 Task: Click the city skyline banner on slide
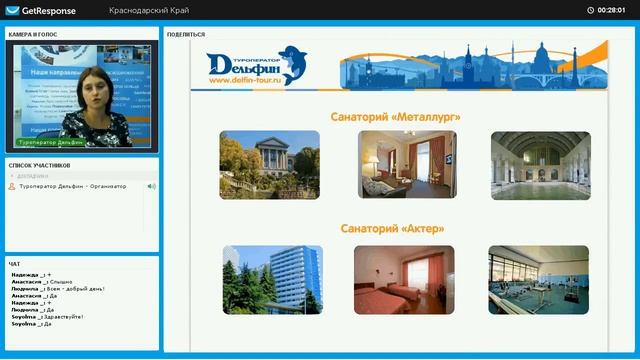coord(474,65)
